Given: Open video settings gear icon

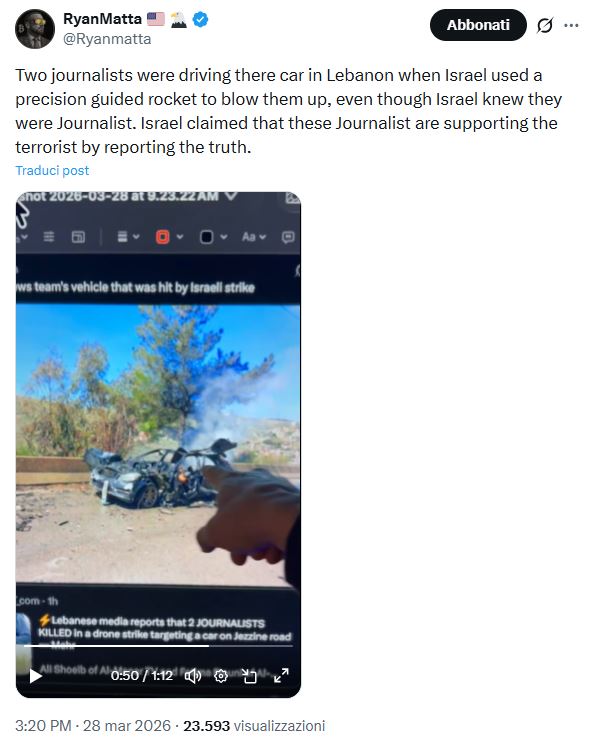Looking at the screenshot, I should pos(221,675).
